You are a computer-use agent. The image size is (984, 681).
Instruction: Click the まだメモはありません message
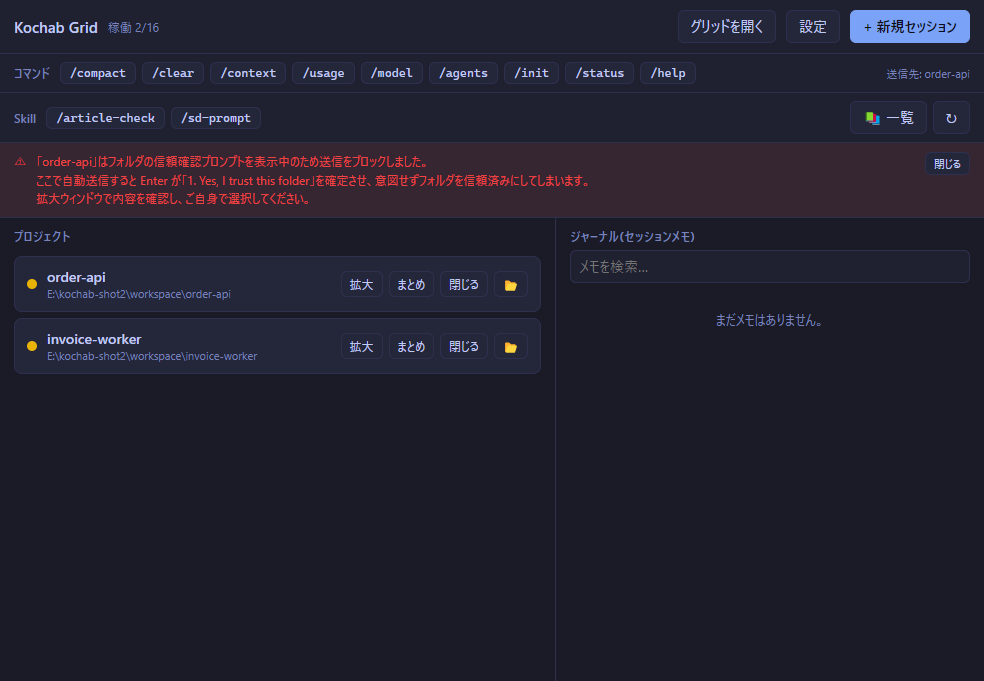coord(769,320)
